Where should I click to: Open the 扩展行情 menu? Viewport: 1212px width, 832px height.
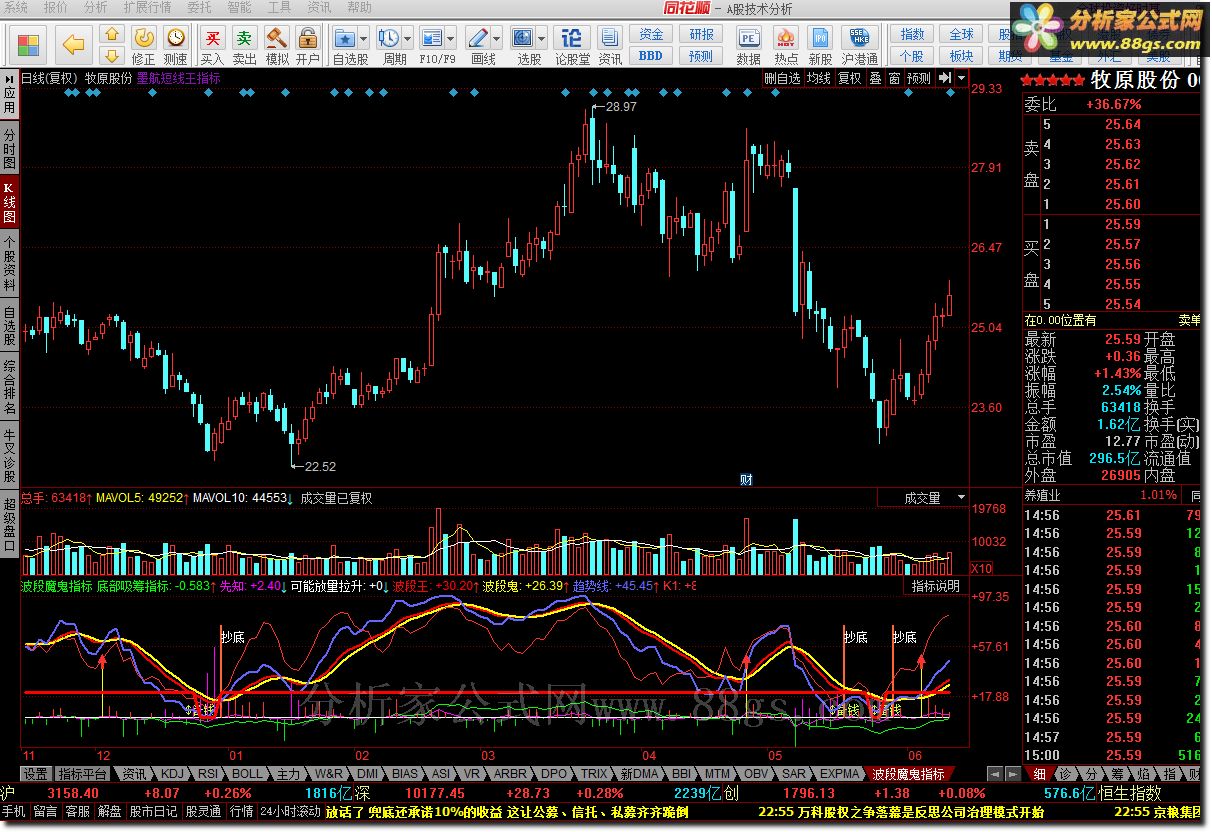(x=147, y=8)
